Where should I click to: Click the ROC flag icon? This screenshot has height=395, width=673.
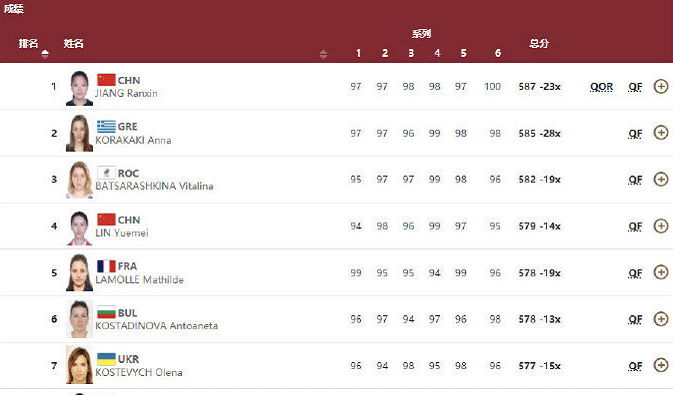pyautogui.click(x=106, y=173)
